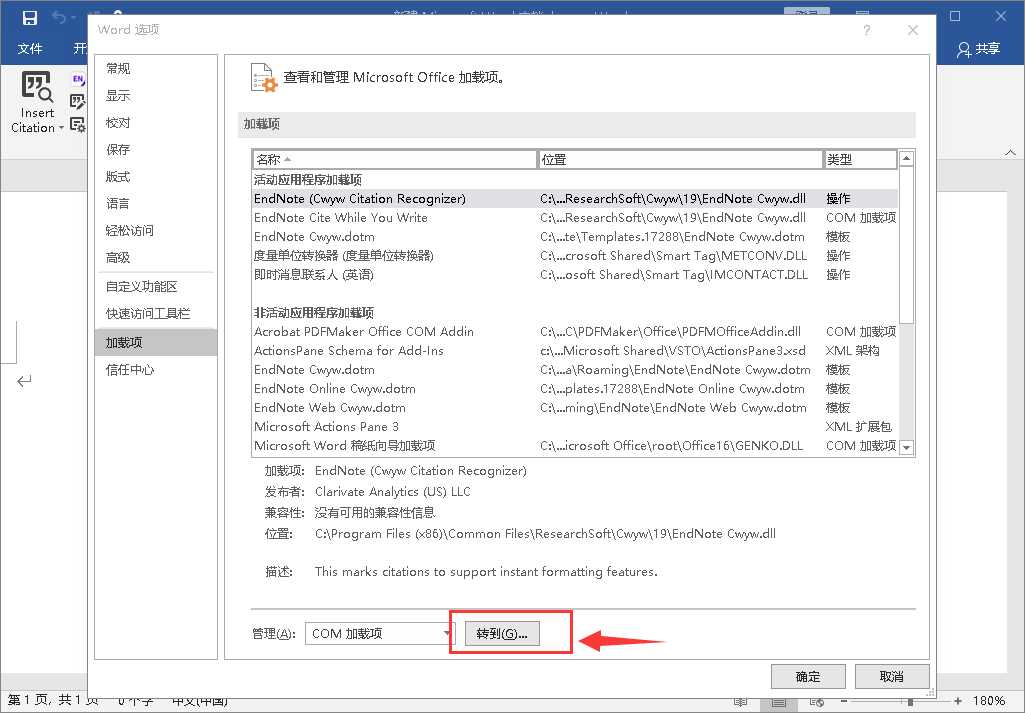This screenshot has height=713, width=1025.
Task: Select the EndNote Web Cwyw.dotm row
Action: click(x=575, y=407)
